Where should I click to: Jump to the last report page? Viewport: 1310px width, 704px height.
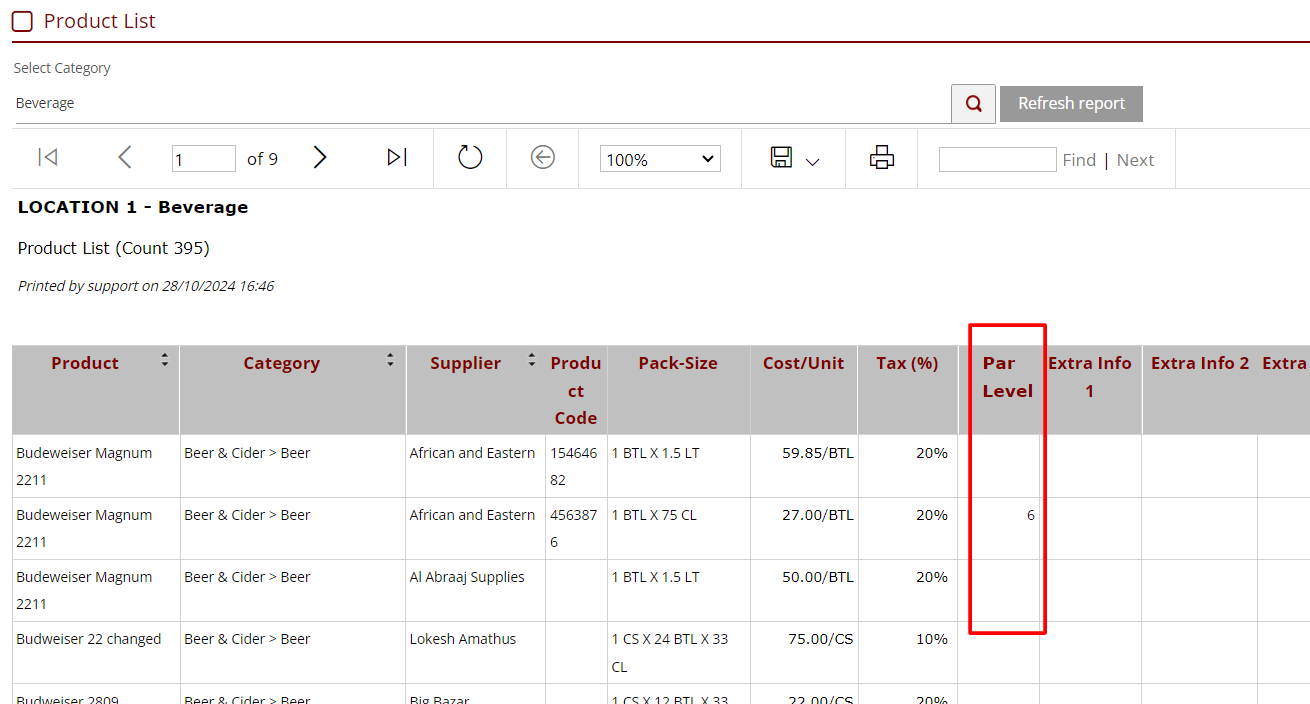click(397, 158)
